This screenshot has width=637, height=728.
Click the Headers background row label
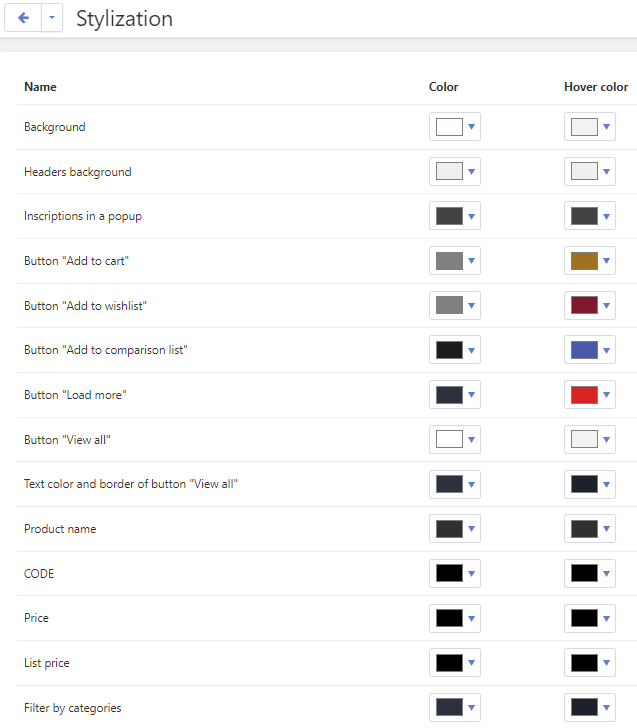point(78,172)
